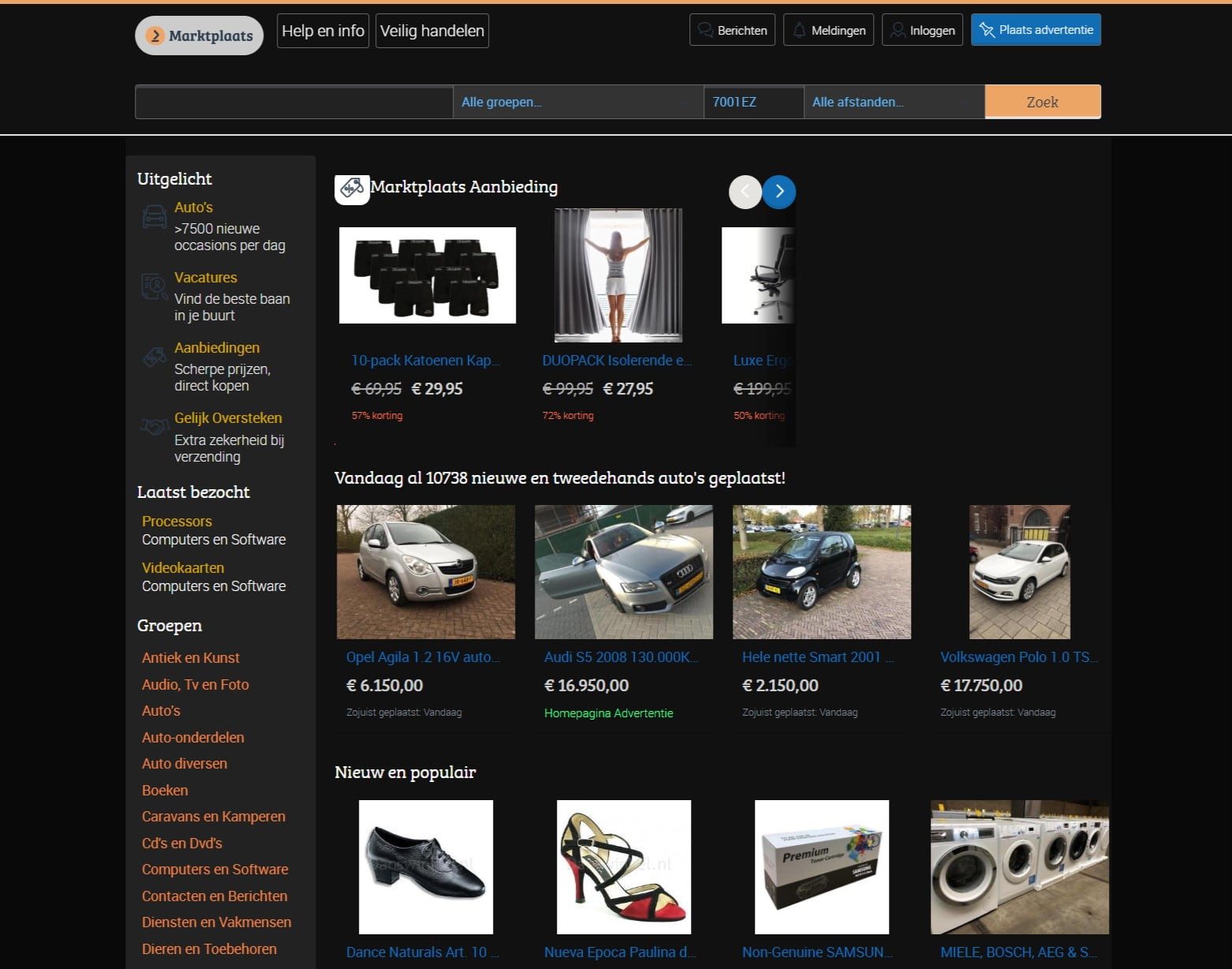The width and height of the screenshot is (1232, 969).
Task: Go back in carousel with the left arrow
Action: point(745,192)
